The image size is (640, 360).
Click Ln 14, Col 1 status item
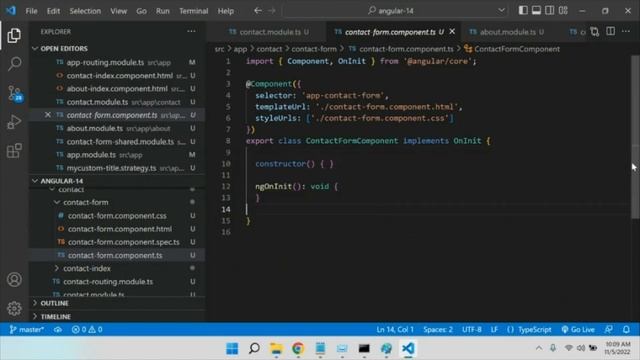395,329
